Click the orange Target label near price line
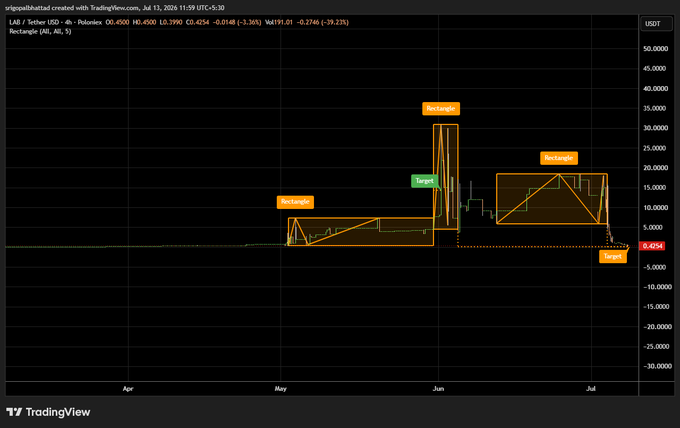The image size is (680, 428). (612, 256)
